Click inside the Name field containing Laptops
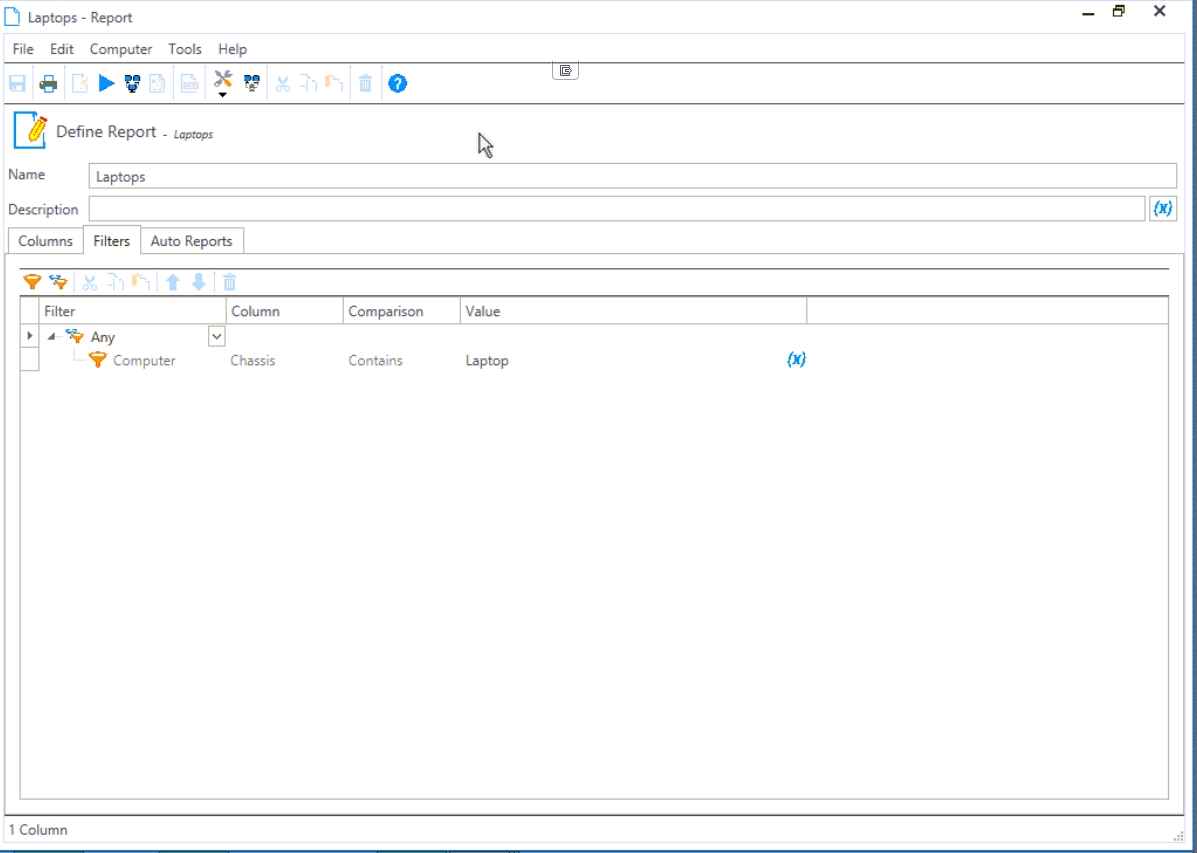The width and height of the screenshot is (1197, 853). click(630, 177)
